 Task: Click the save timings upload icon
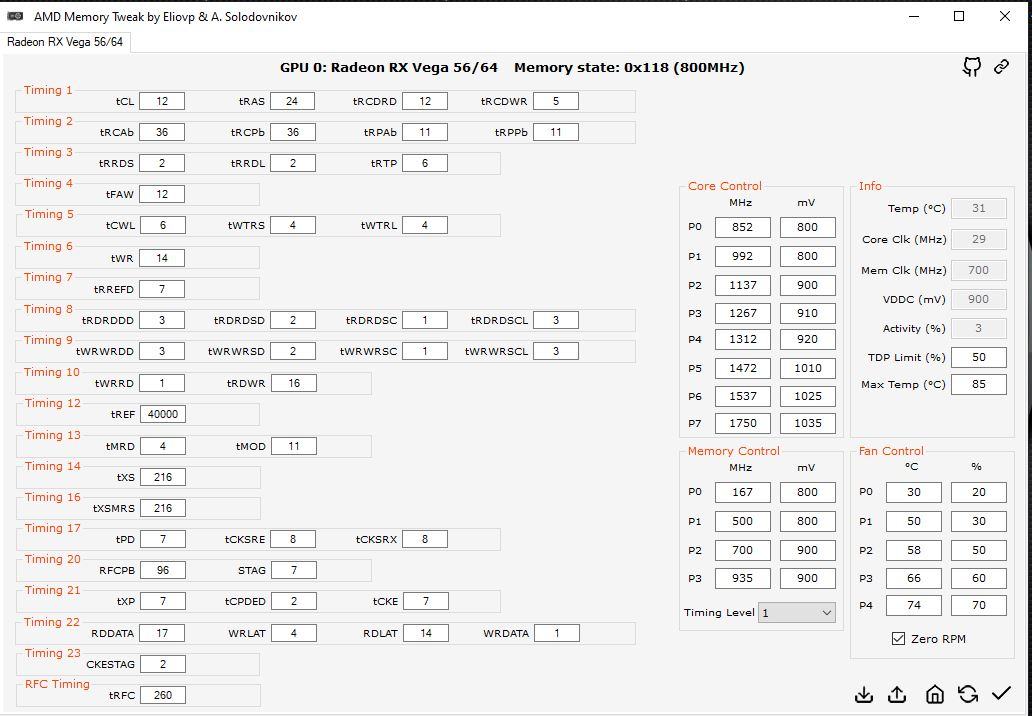(897, 694)
